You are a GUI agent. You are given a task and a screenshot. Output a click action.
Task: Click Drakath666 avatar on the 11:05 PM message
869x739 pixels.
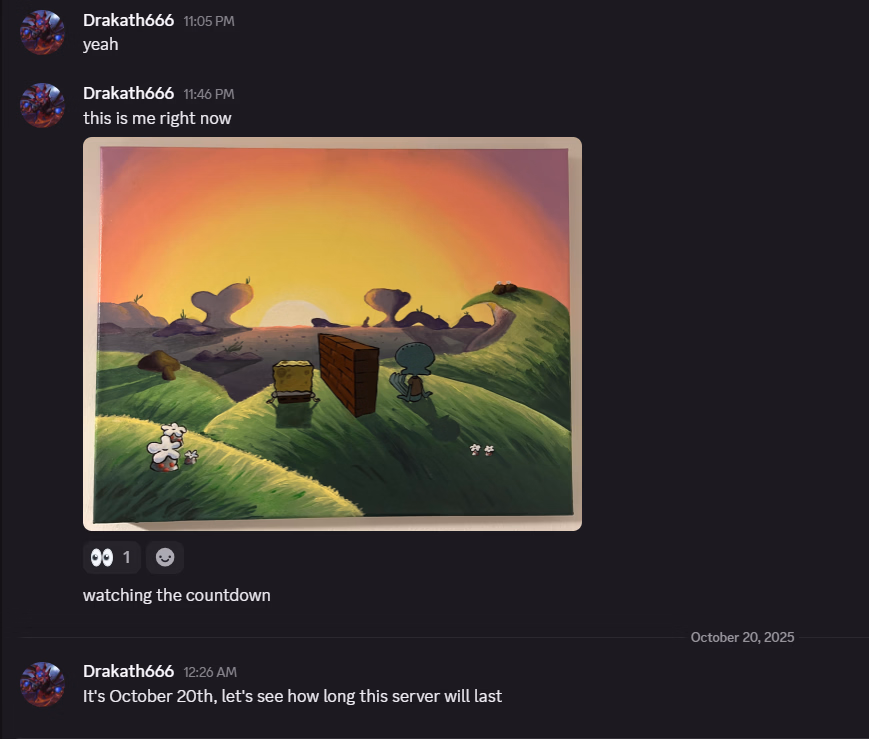[x=42, y=32]
